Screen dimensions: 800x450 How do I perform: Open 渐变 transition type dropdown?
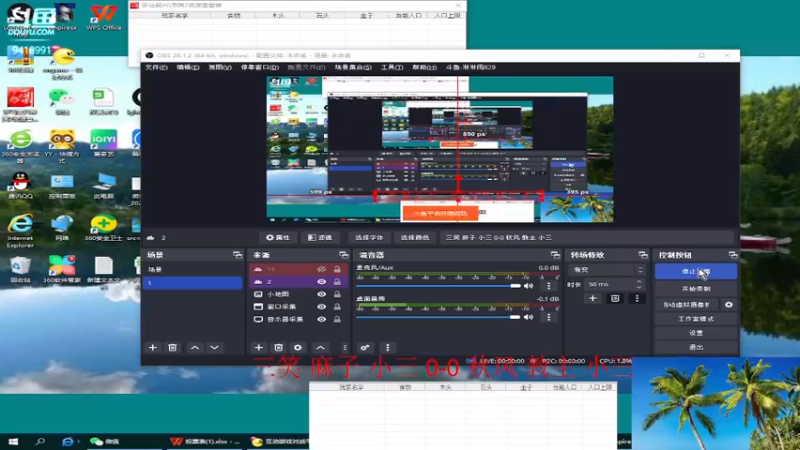coord(606,269)
